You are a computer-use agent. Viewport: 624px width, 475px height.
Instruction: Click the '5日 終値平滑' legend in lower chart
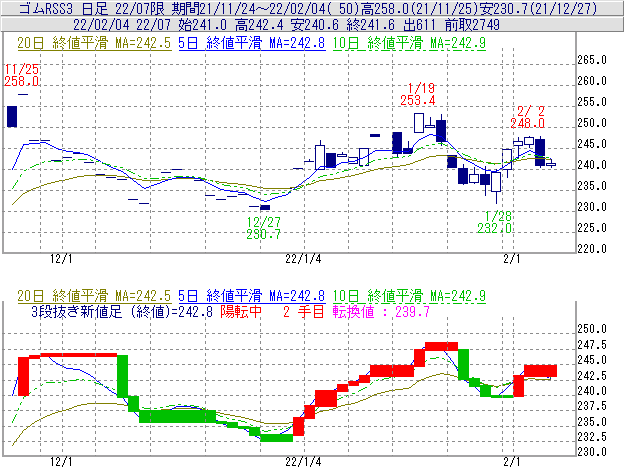coord(220,296)
